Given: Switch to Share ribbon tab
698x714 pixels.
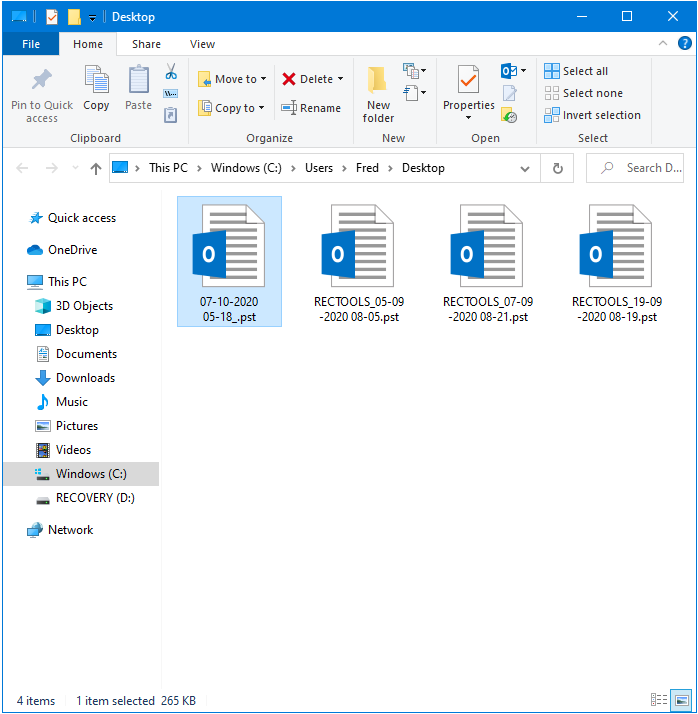Looking at the screenshot, I should [x=146, y=44].
